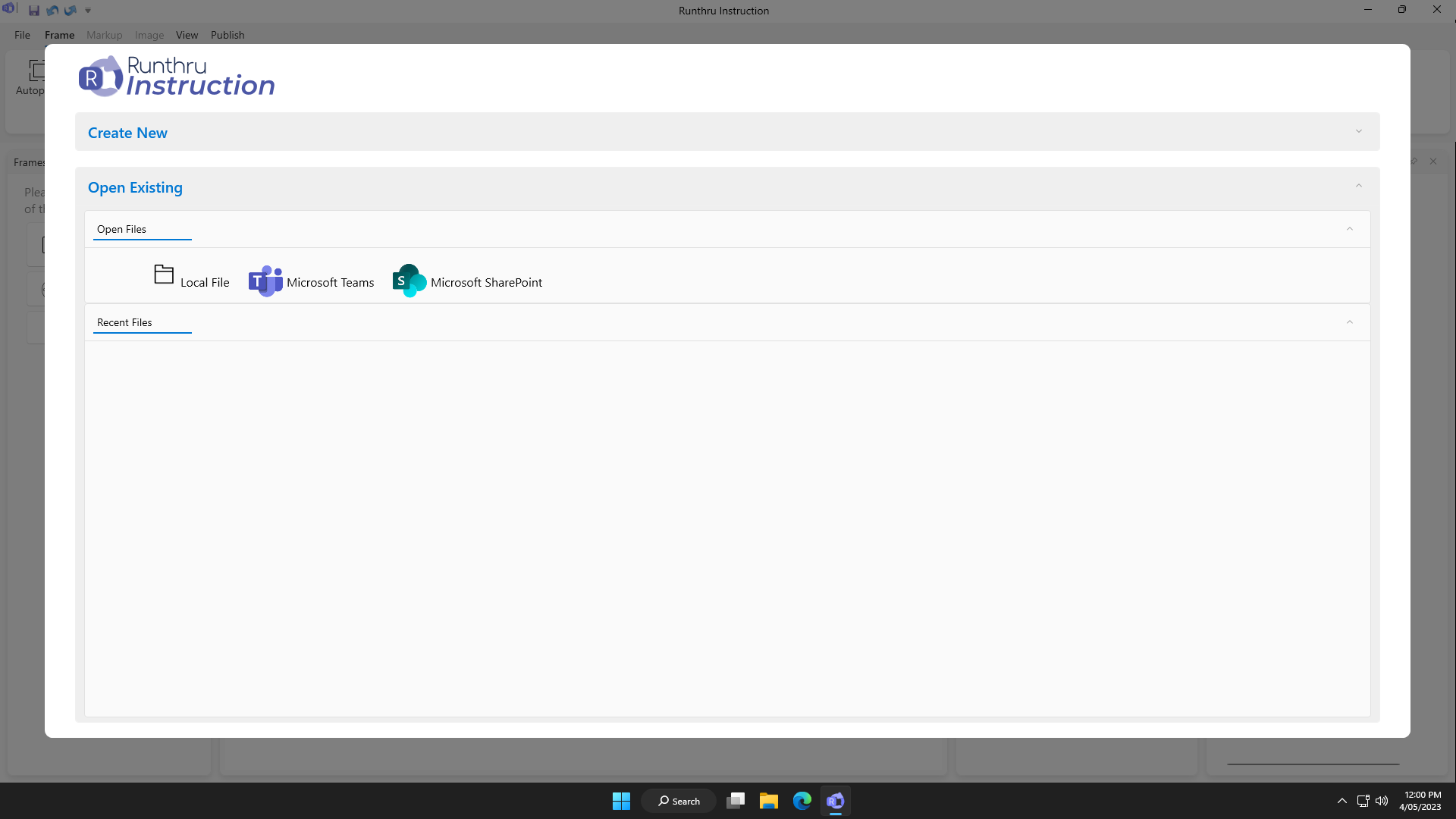Open quick access toolbar customize dropdown
This screenshot has width=1456, height=819.
pyautogui.click(x=88, y=11)
